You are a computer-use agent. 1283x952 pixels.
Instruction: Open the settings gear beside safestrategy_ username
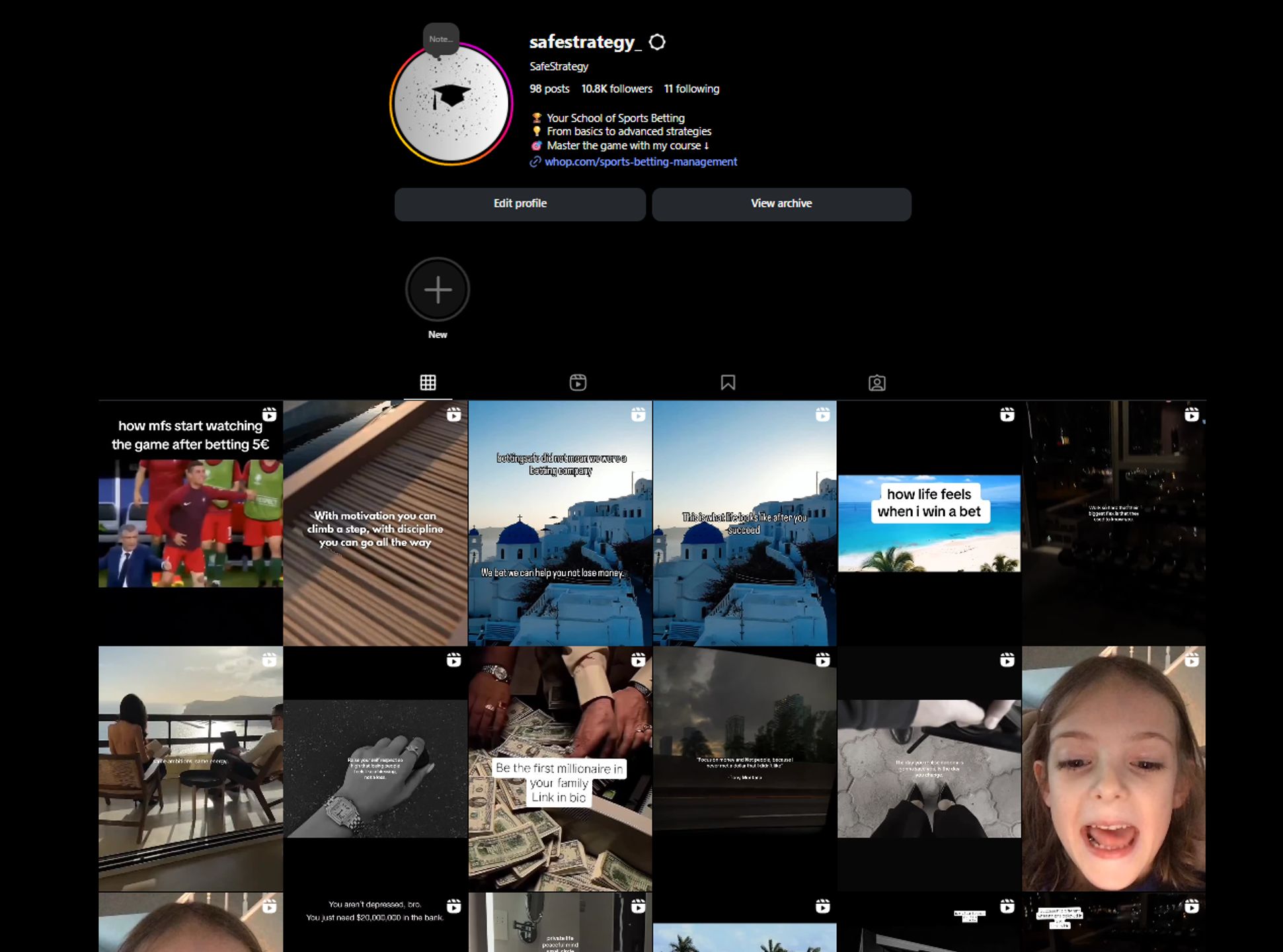657,42
